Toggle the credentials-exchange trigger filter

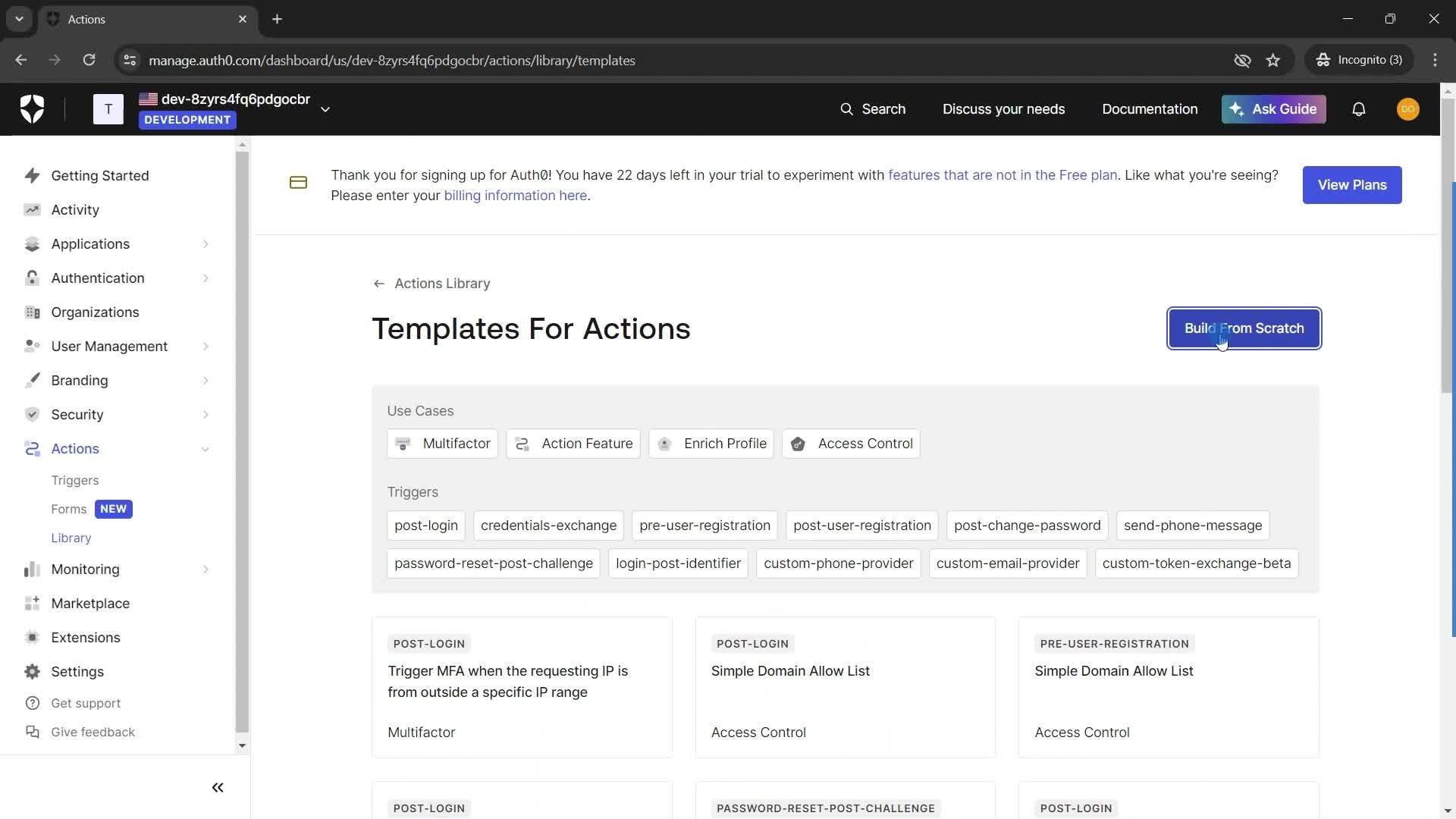tap(548, 526)
